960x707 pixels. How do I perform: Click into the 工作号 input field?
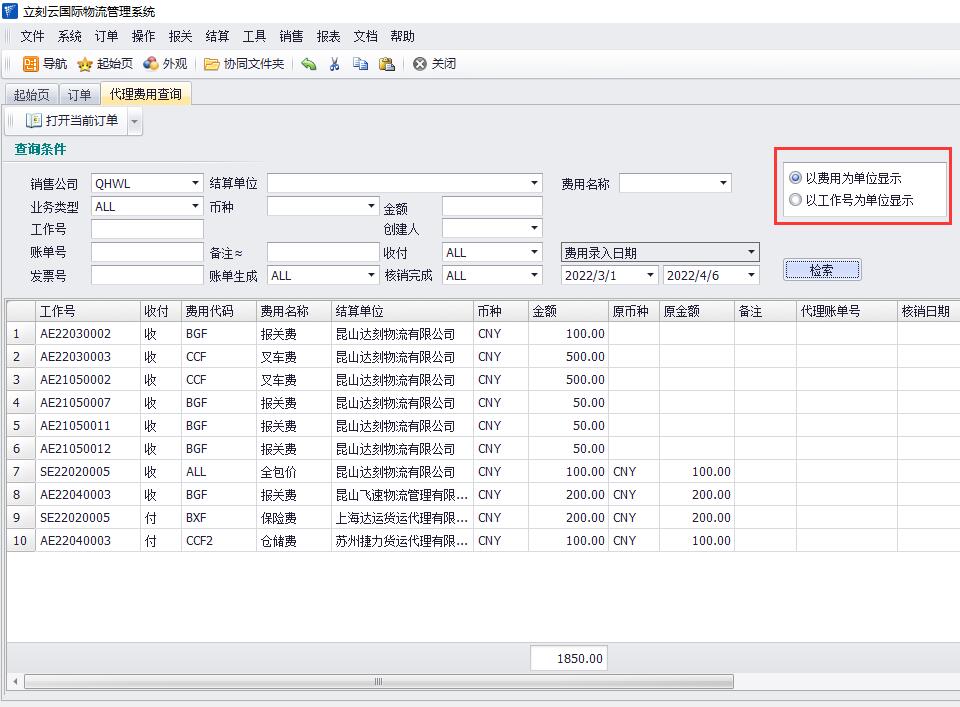tap(147, 229)
